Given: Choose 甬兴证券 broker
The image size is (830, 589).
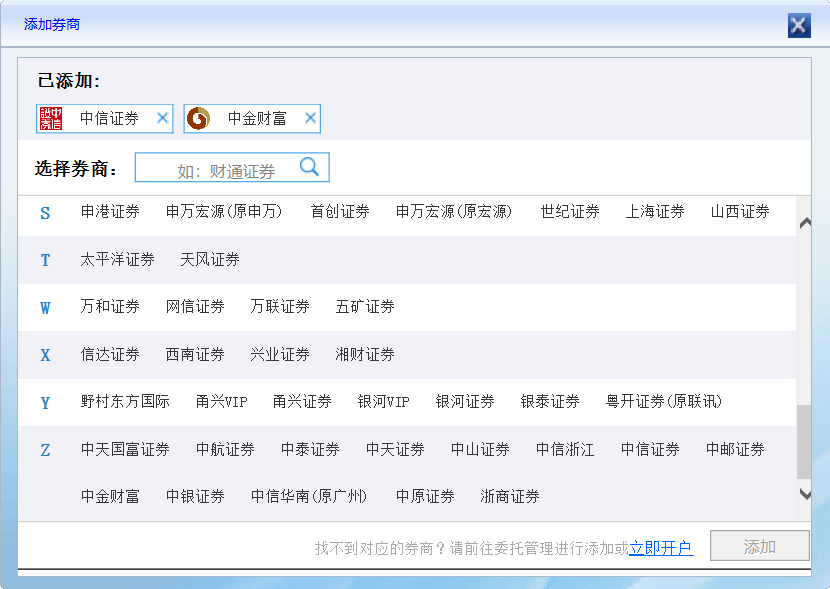Looking at the screenshot, I should [x=302, y=401].
